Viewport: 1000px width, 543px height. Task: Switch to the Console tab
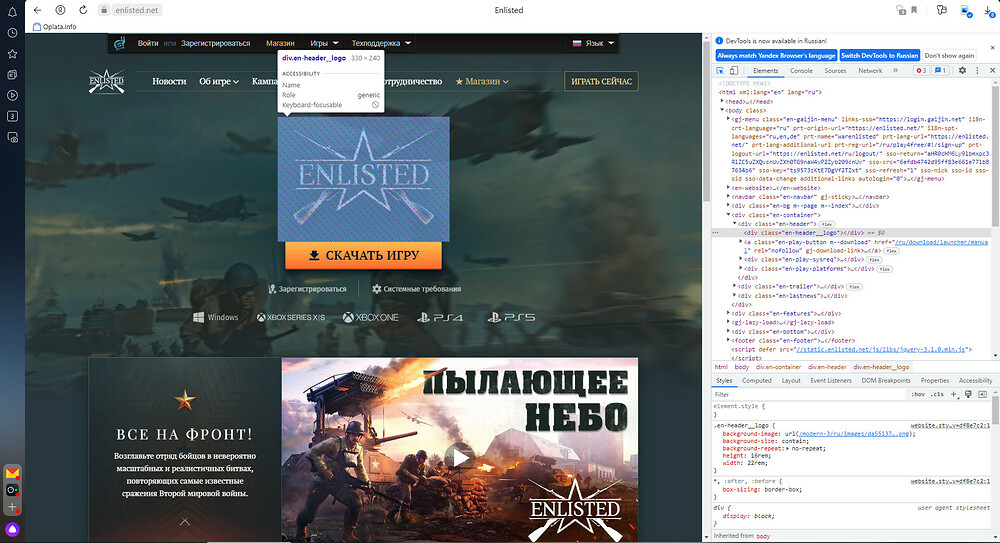click(801, 71)
